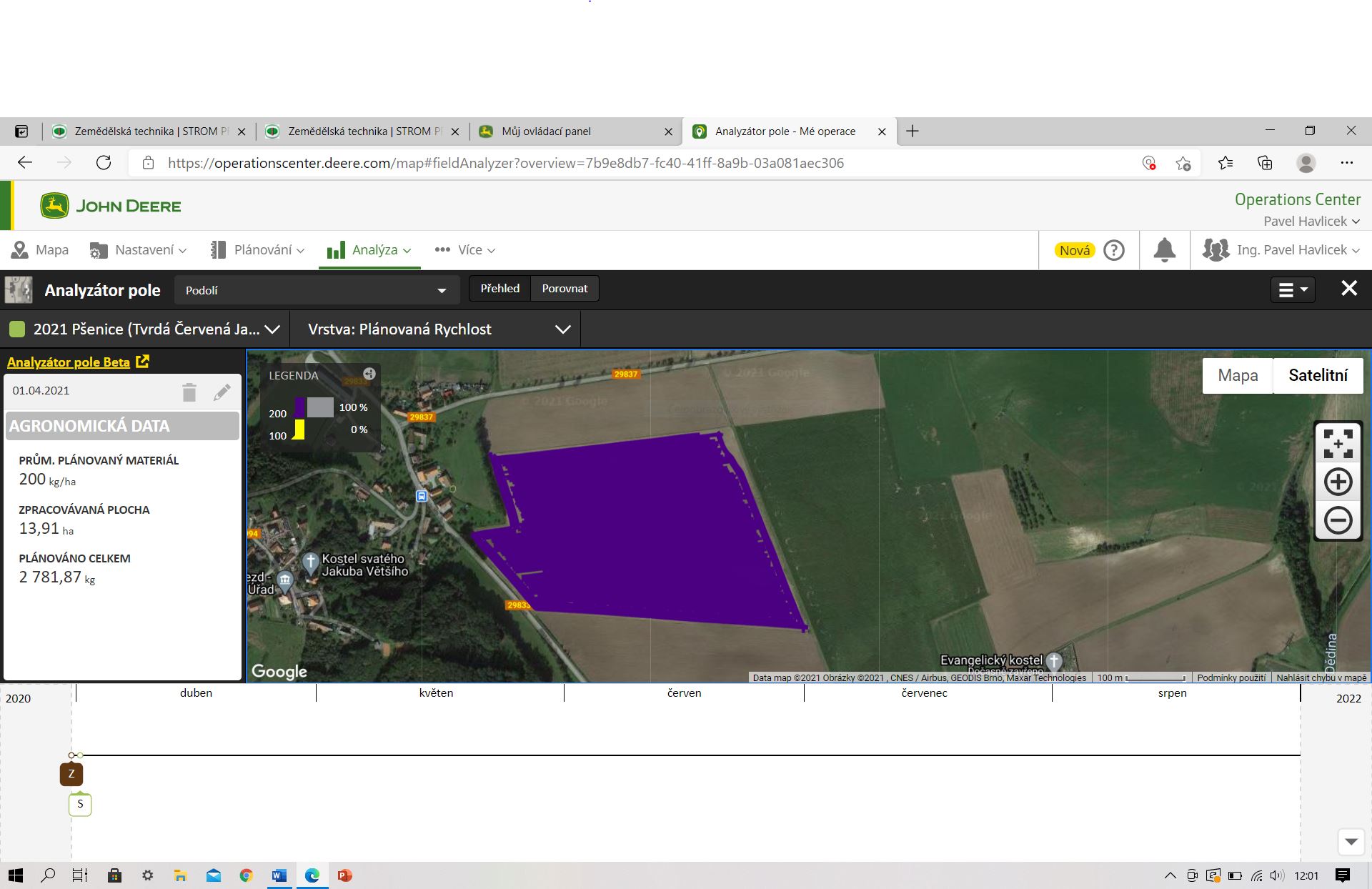Switch the map to Satelitní view
The image size is (1372, 889).
(x=1318, y=375)
